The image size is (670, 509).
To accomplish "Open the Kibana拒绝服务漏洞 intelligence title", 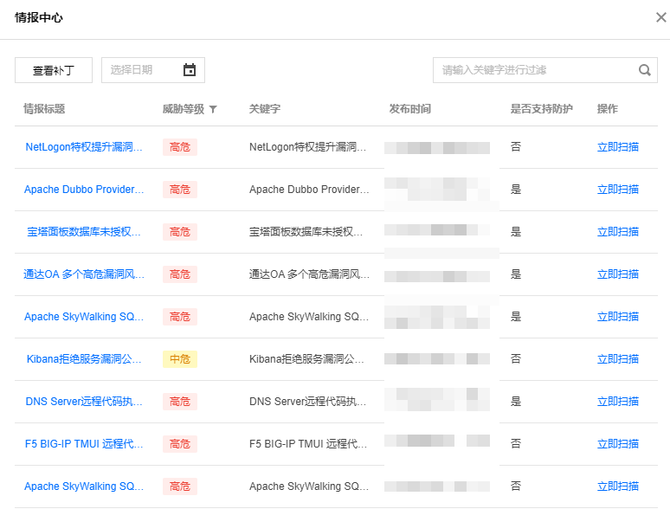I will point(84,359).
